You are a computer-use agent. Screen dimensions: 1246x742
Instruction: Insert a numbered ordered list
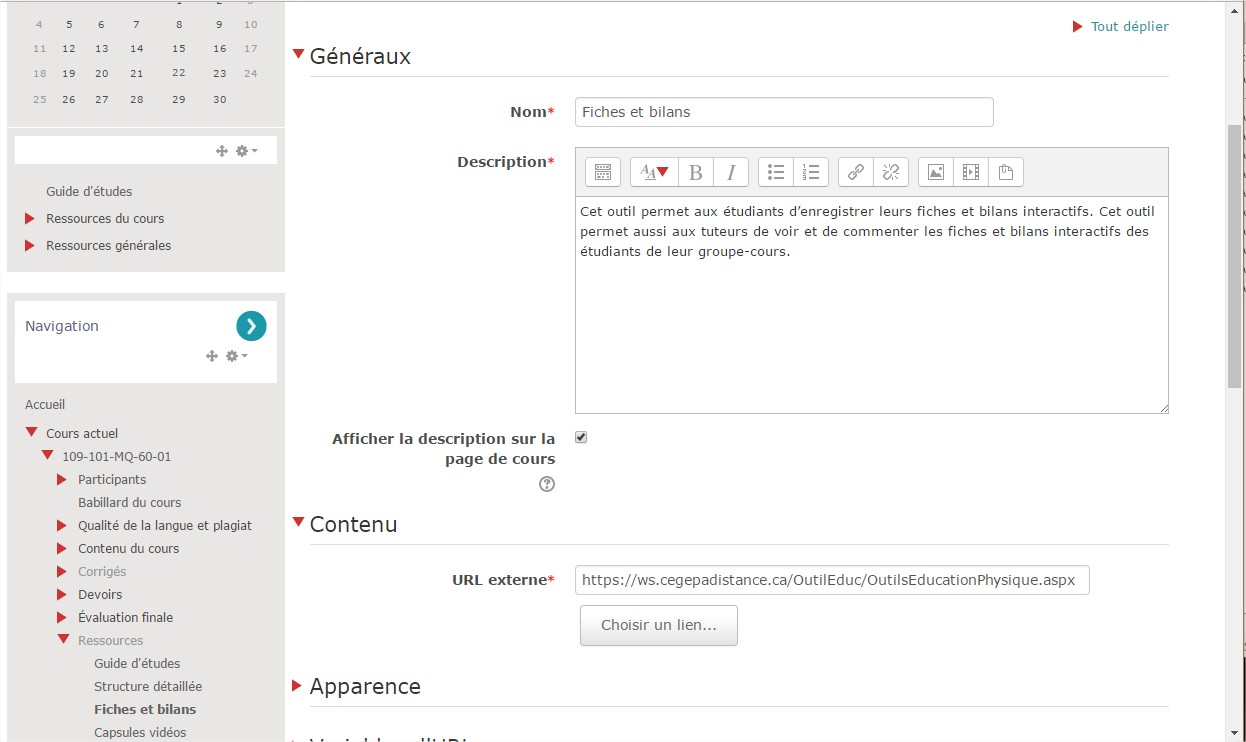pyautogui.click(x=811, y=172)
